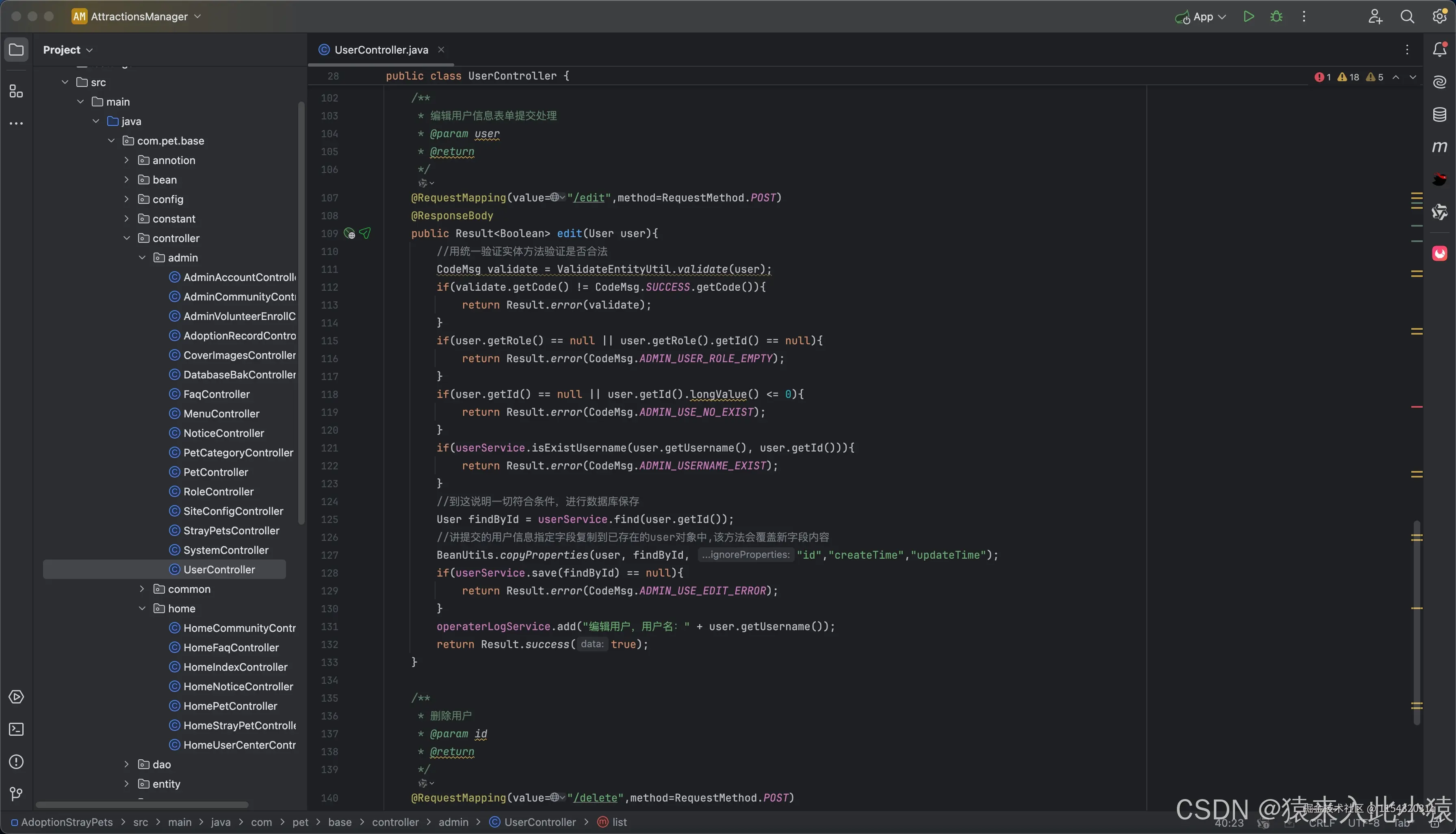The height and width of the screenshot is (834, 1456).
Task: Collapse the admin package
Action: click(142, 258)
